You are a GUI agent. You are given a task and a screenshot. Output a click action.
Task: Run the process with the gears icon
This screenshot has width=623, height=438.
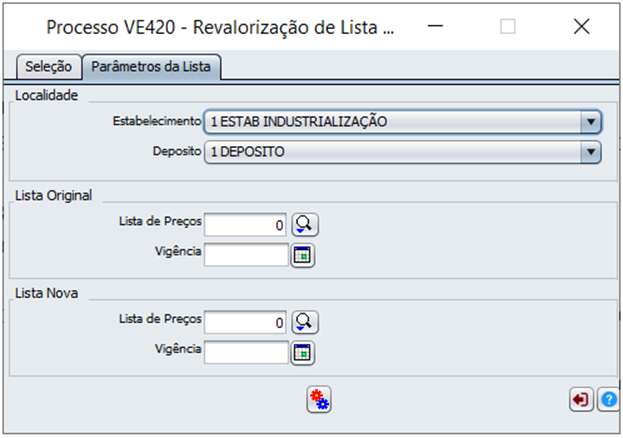point(319,399)
